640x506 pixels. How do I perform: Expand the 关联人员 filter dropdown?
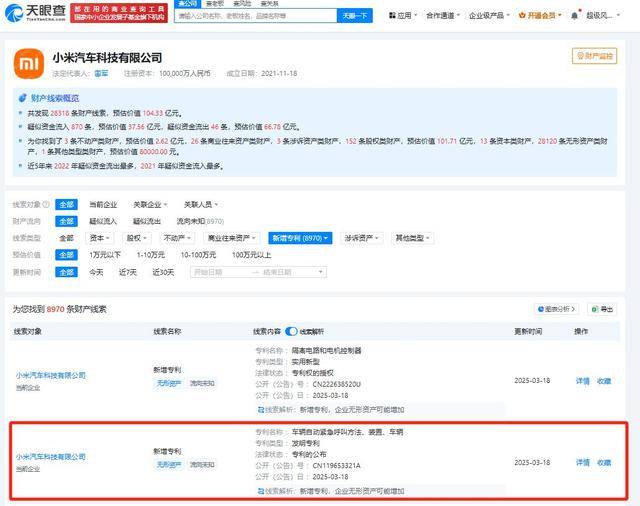click(201, 204)
